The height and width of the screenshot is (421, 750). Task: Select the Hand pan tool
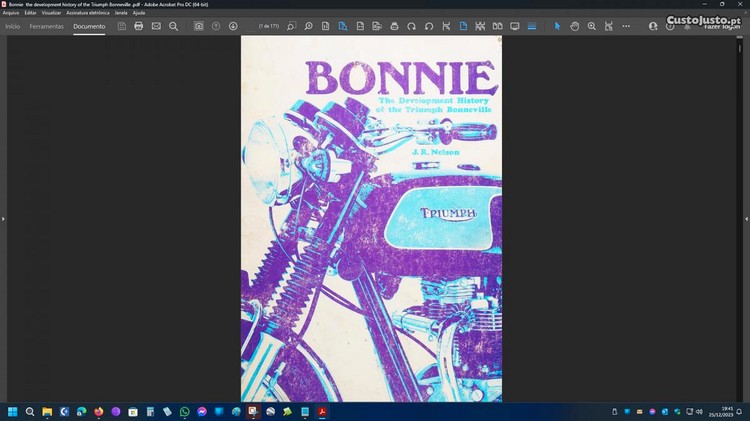click(575, 26)
